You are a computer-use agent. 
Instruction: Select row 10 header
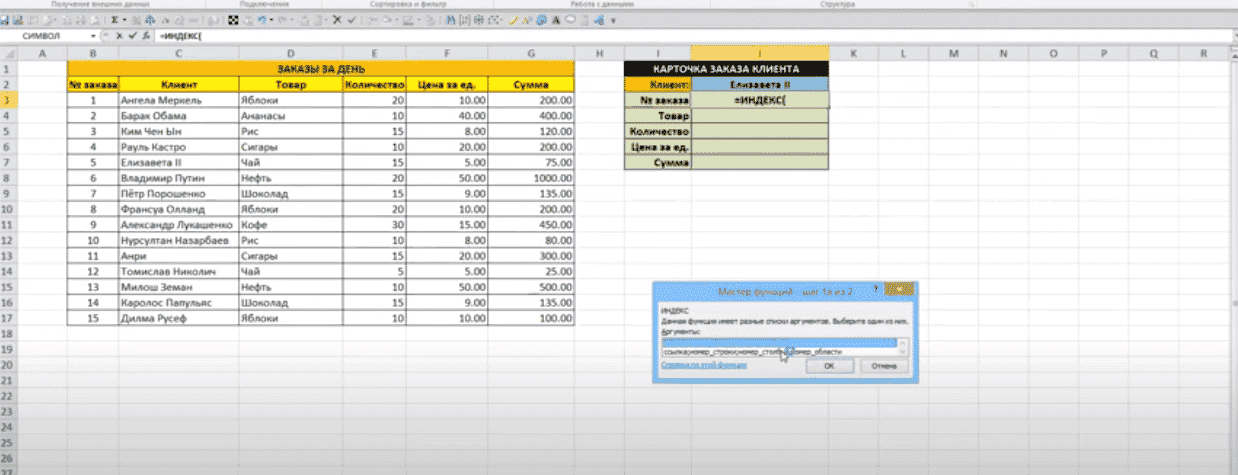[x=8, y=210]
